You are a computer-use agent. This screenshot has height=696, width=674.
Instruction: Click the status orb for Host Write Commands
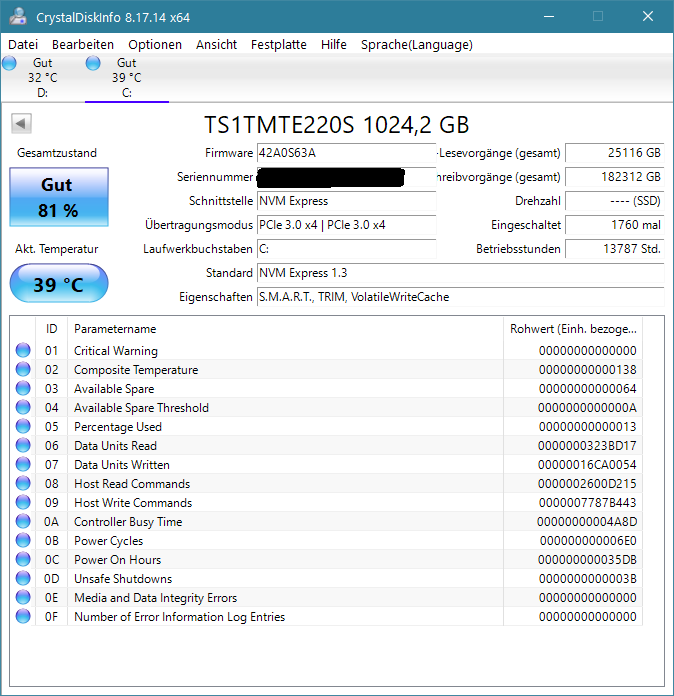click(23, 502)
